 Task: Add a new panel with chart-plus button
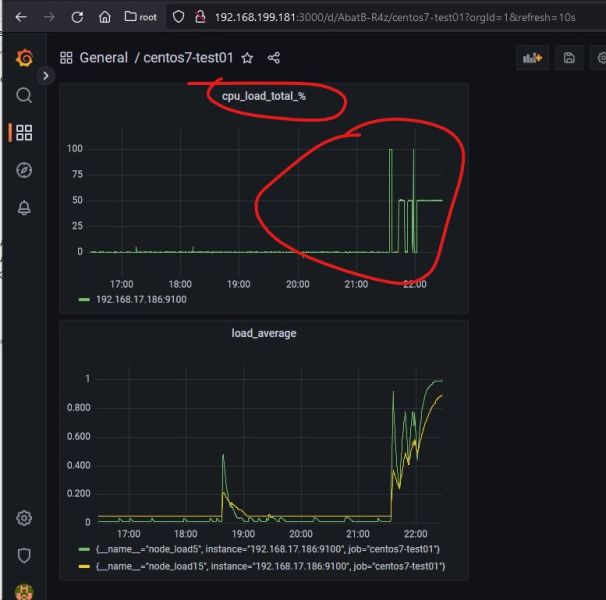pyautogui.click(x=533, y=58)
